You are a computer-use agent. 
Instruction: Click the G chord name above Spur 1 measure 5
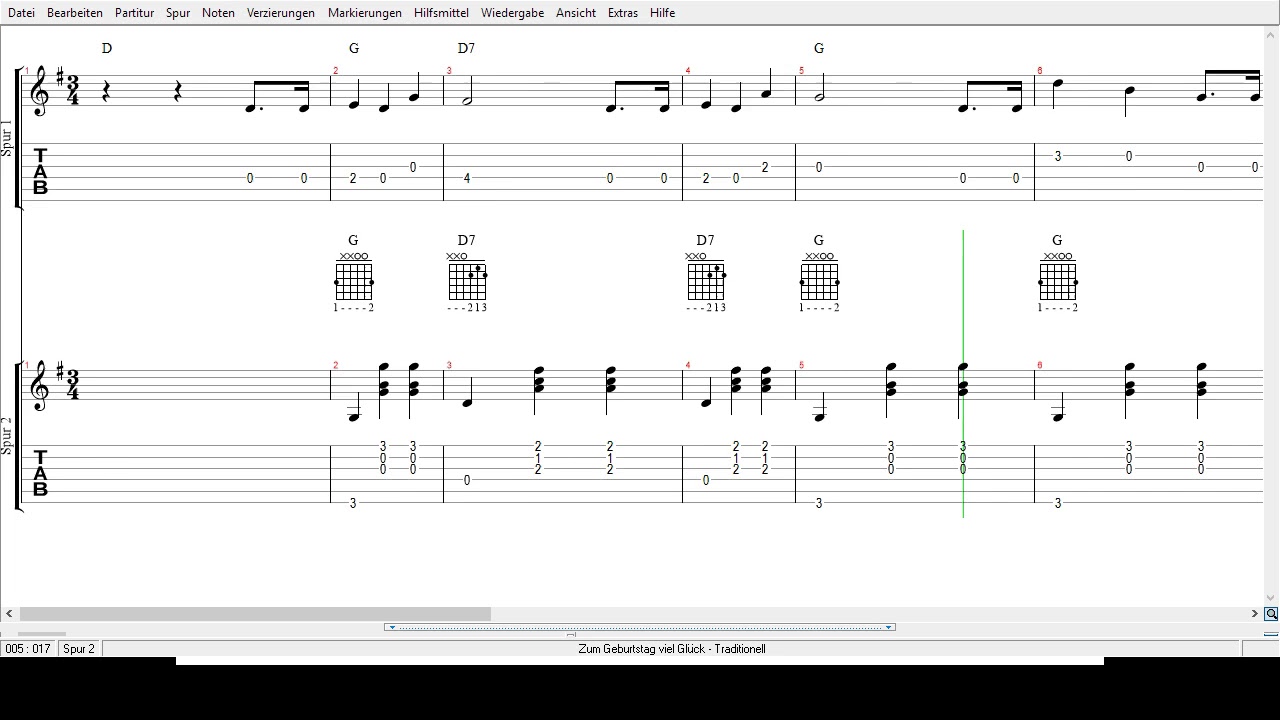point(819,48)
